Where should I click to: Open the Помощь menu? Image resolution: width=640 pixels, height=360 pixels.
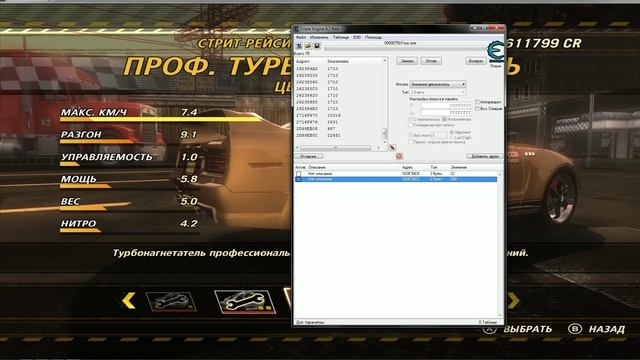(373, 37)
